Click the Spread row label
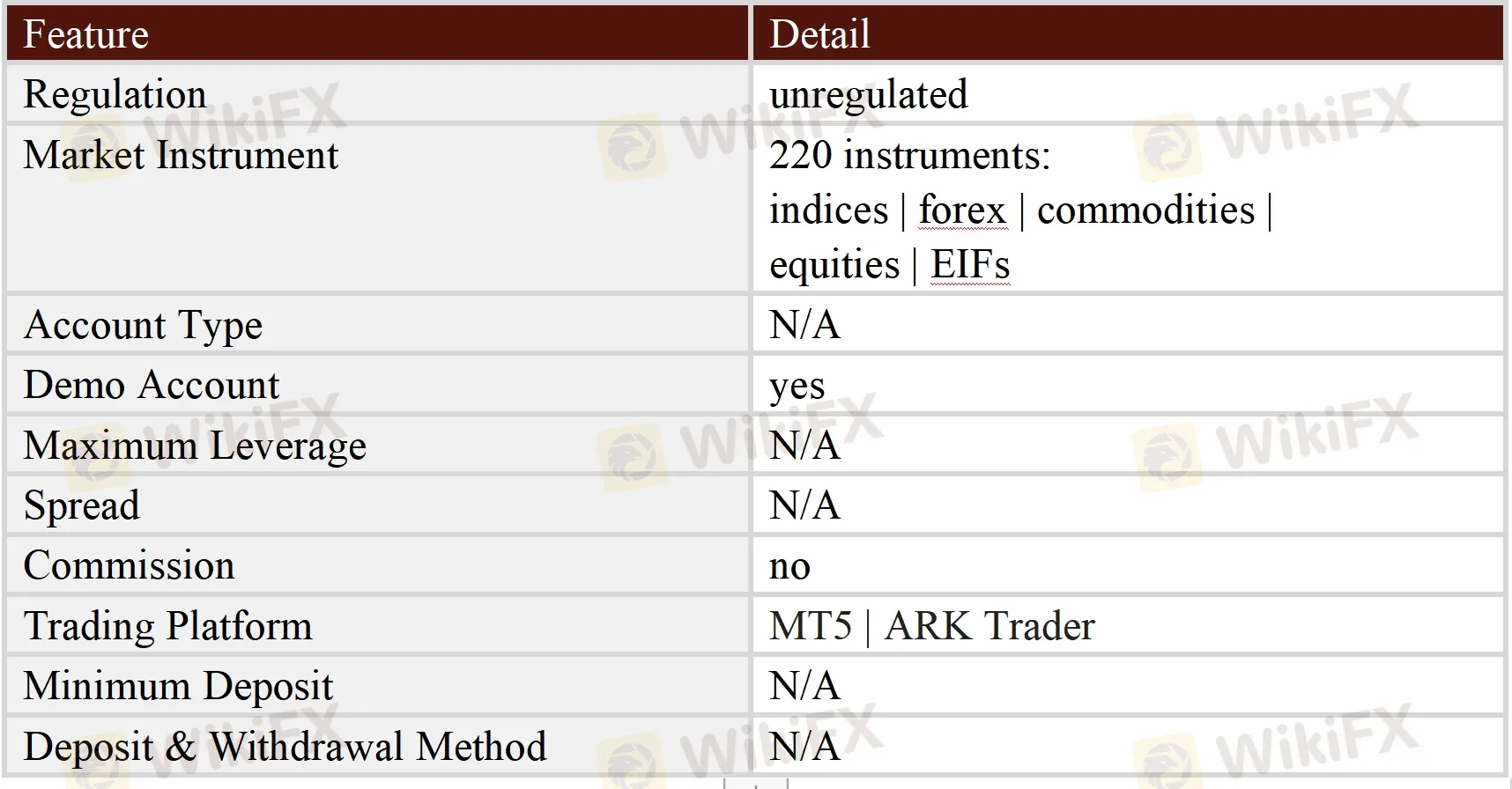The image size is (1512, 789). (81, 505)
